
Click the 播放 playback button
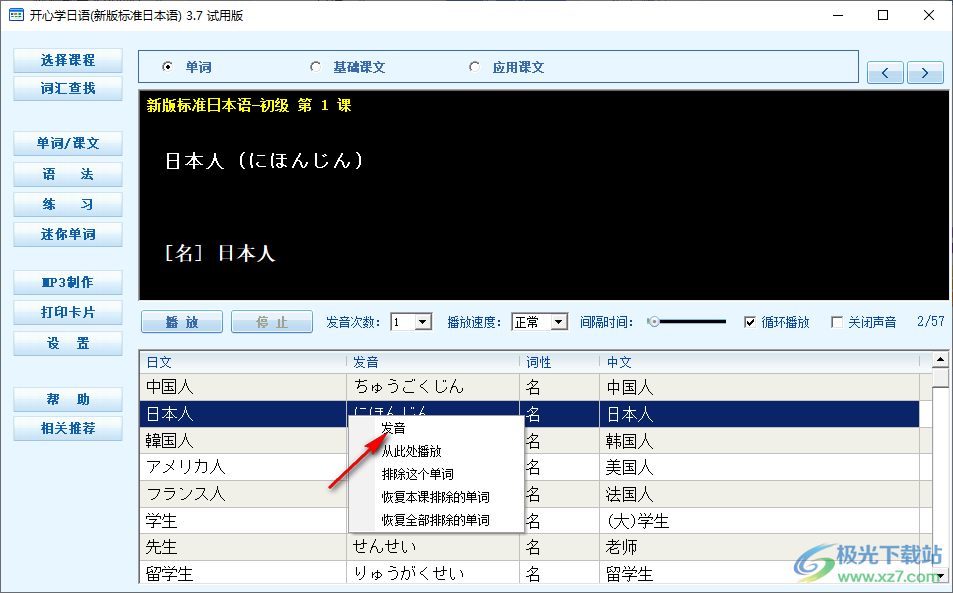tap(182, 322)
